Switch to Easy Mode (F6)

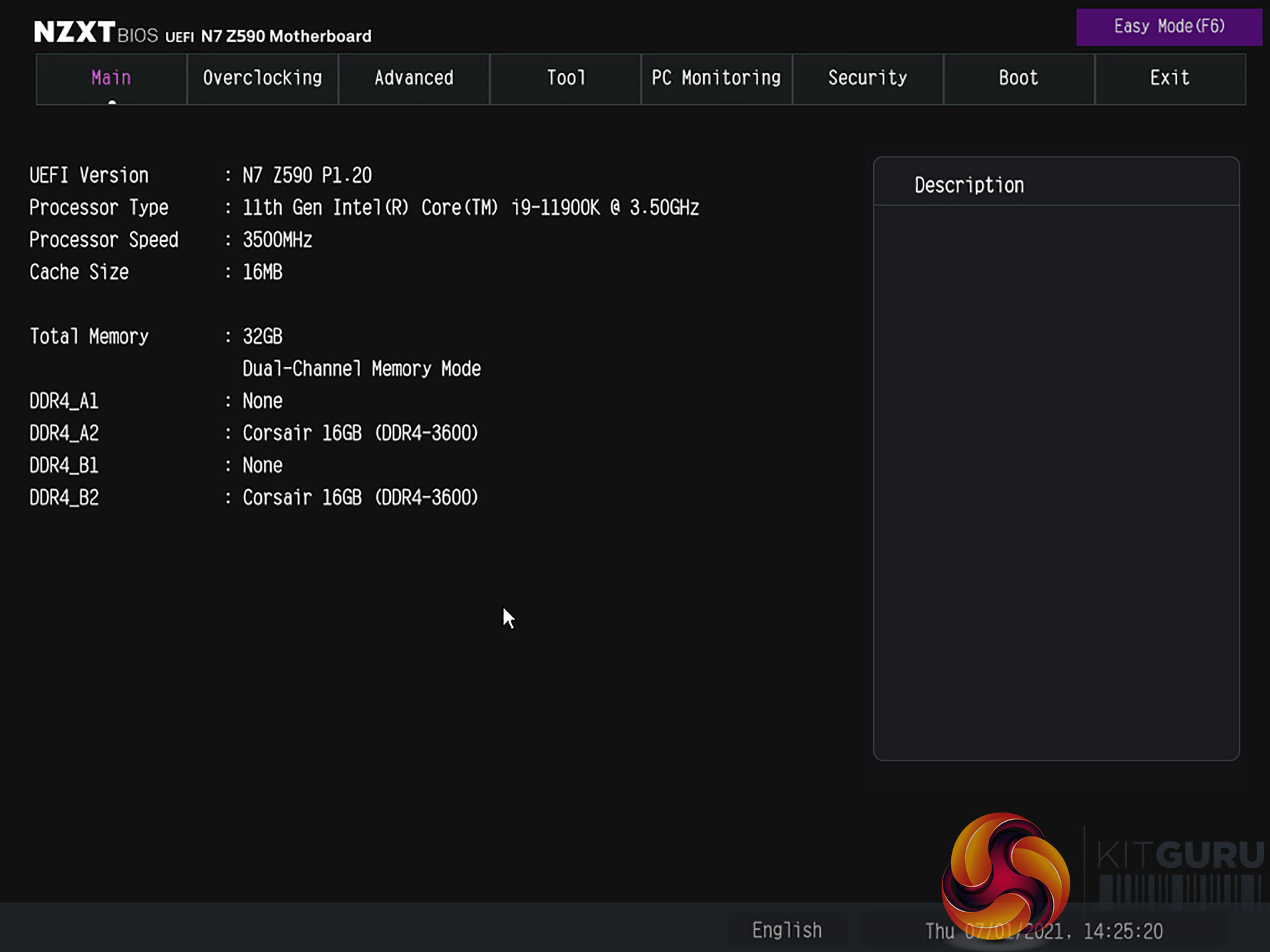pos(1169,27)
